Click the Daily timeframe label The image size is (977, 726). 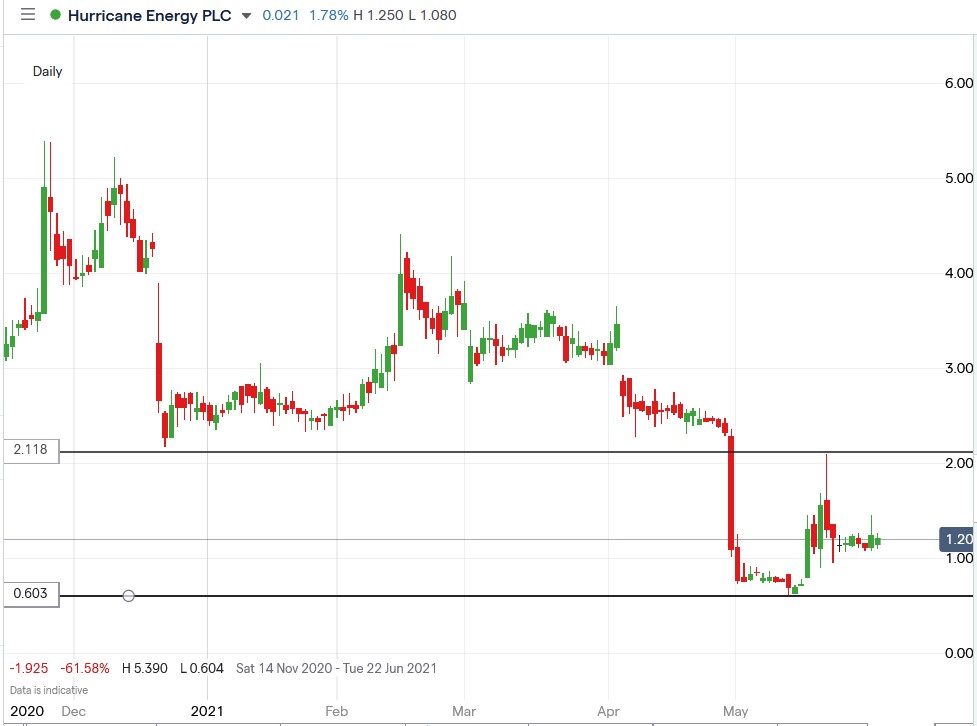tap(47, 71)
